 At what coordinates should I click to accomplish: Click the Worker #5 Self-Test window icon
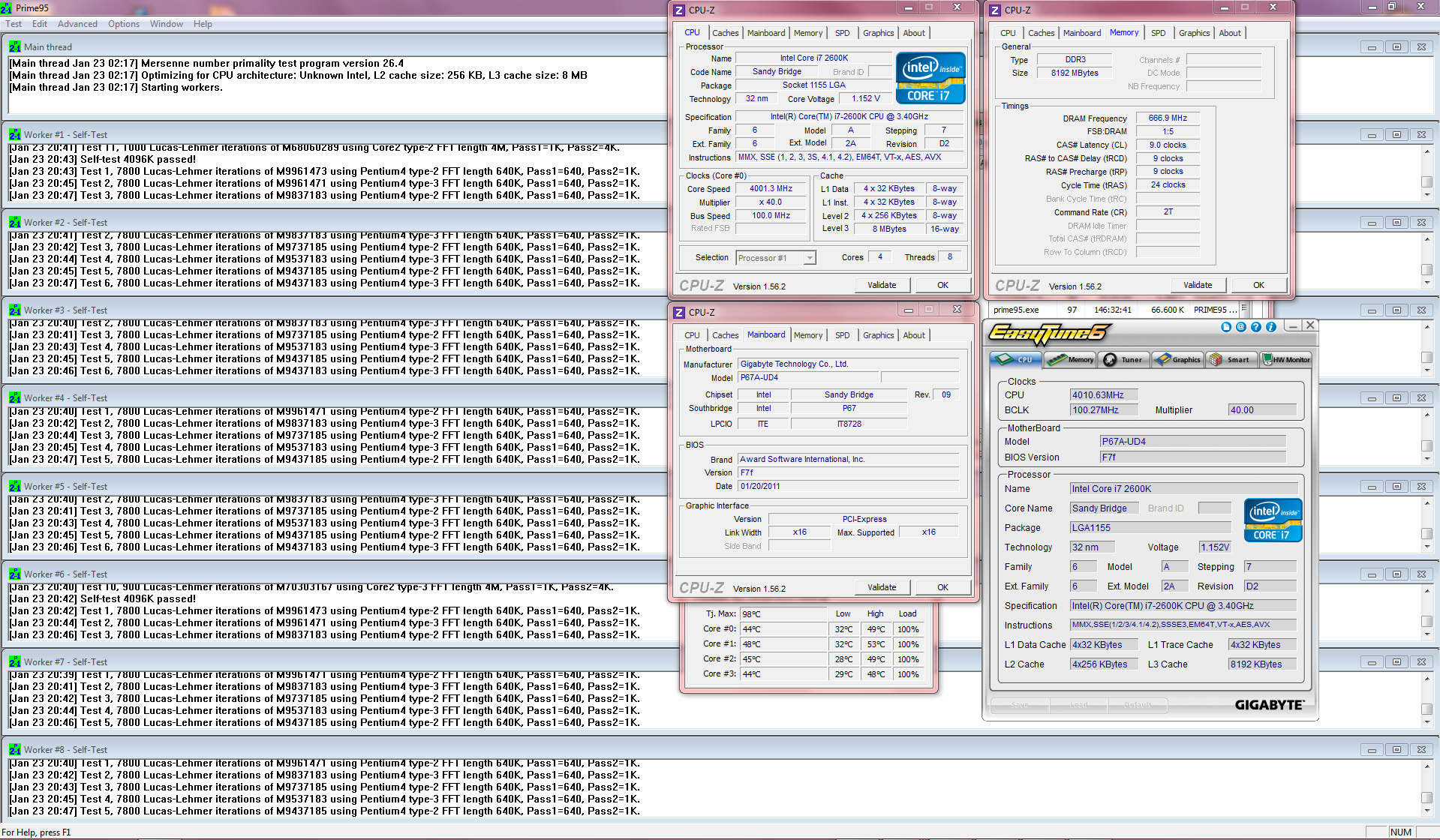[15, 486]
